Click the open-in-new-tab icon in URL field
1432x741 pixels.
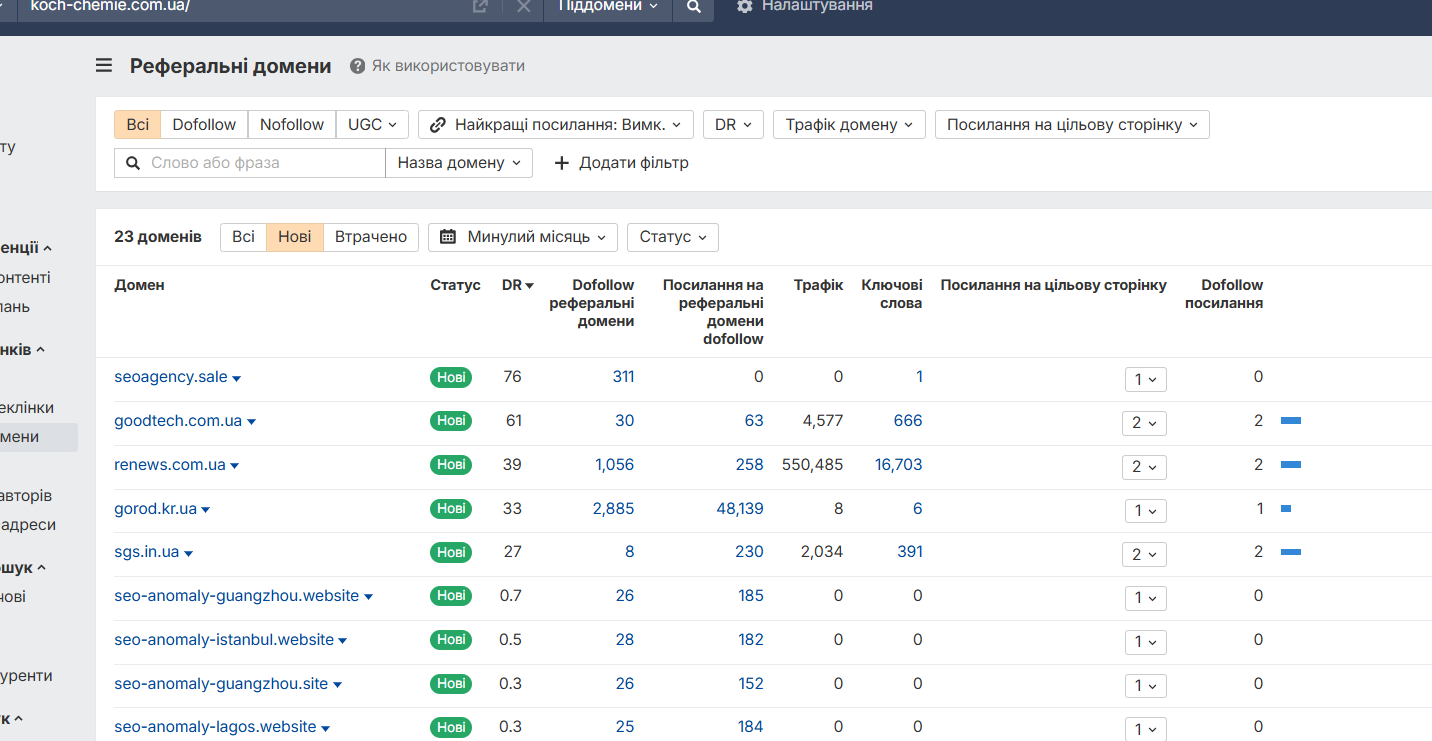(x=480, y=7)
